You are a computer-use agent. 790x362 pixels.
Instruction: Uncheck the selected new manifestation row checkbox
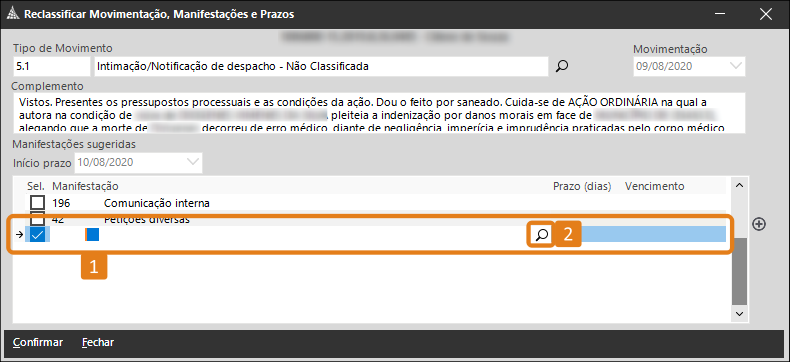click(37, 235)
